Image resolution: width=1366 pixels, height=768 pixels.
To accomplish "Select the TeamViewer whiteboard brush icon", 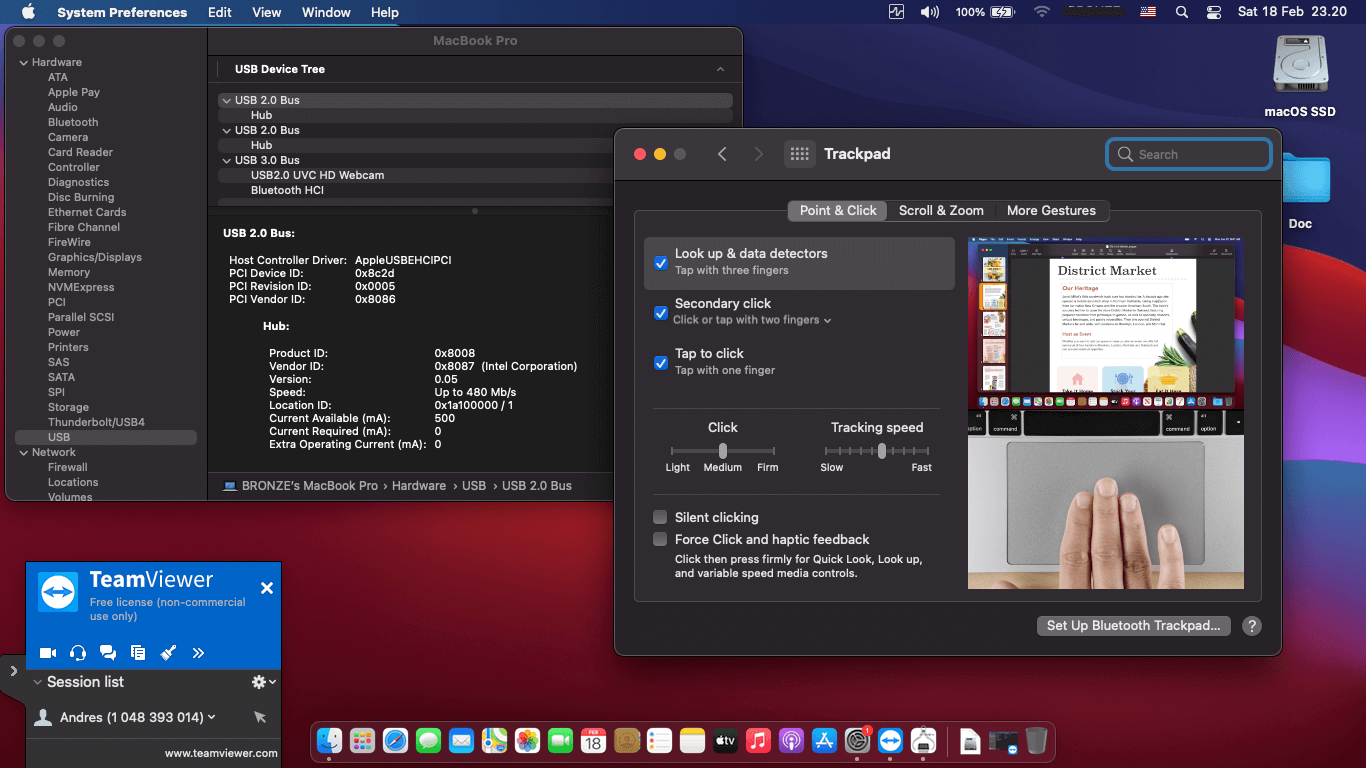I will pyautogui.click(x=168, y=653).
